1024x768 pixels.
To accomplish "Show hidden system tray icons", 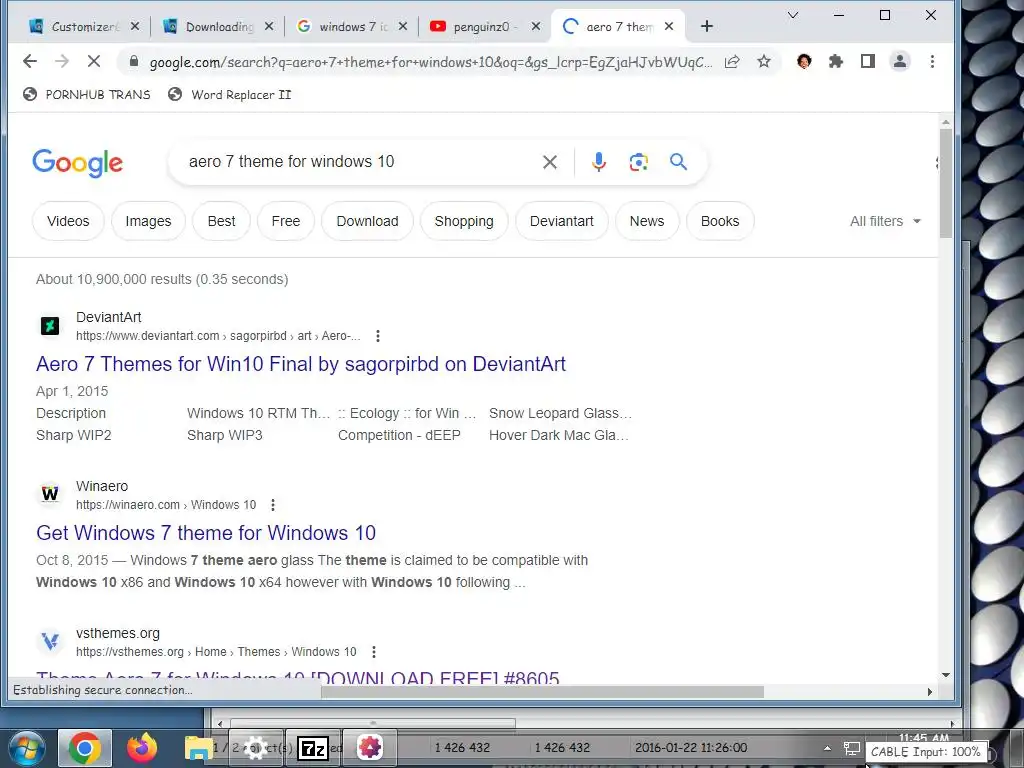I will pos(827,748).
